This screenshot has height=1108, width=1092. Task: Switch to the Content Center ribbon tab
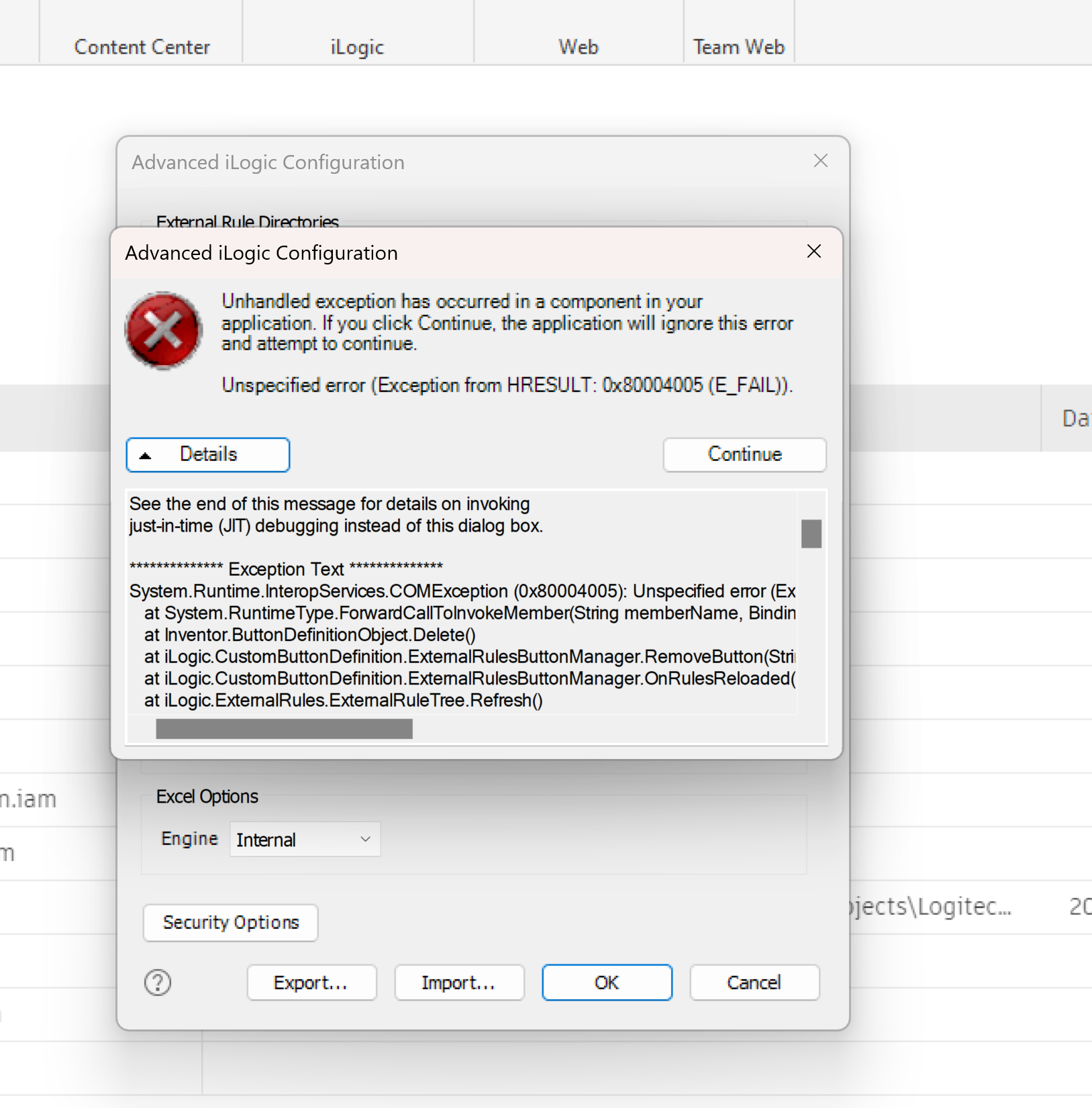[x=141, y=47]
